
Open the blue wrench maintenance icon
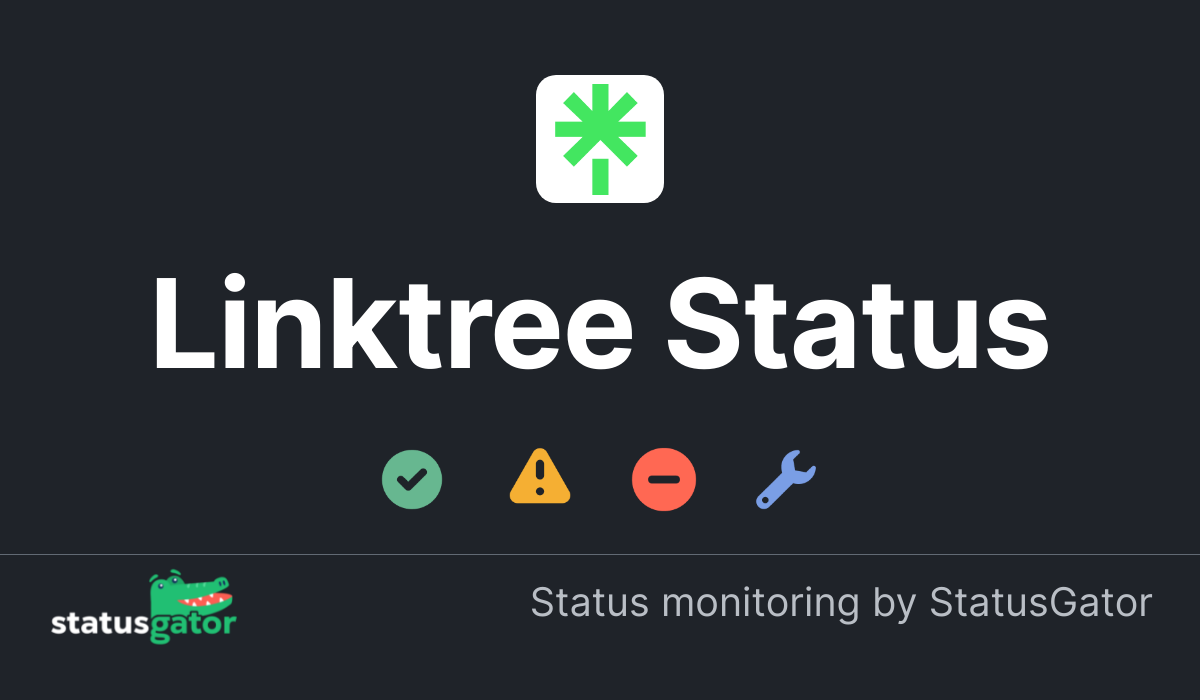point(786,480)
